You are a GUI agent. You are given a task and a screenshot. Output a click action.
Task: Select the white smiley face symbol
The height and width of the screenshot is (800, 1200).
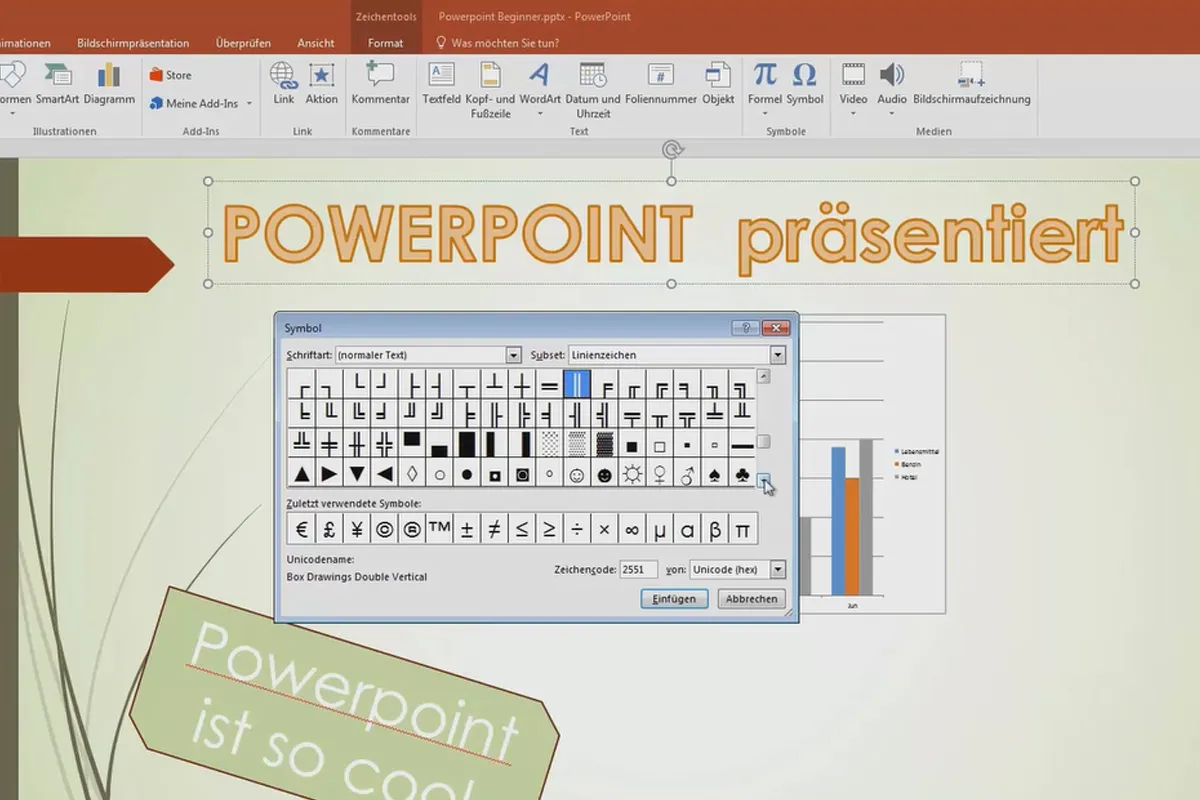coord(577,475)
